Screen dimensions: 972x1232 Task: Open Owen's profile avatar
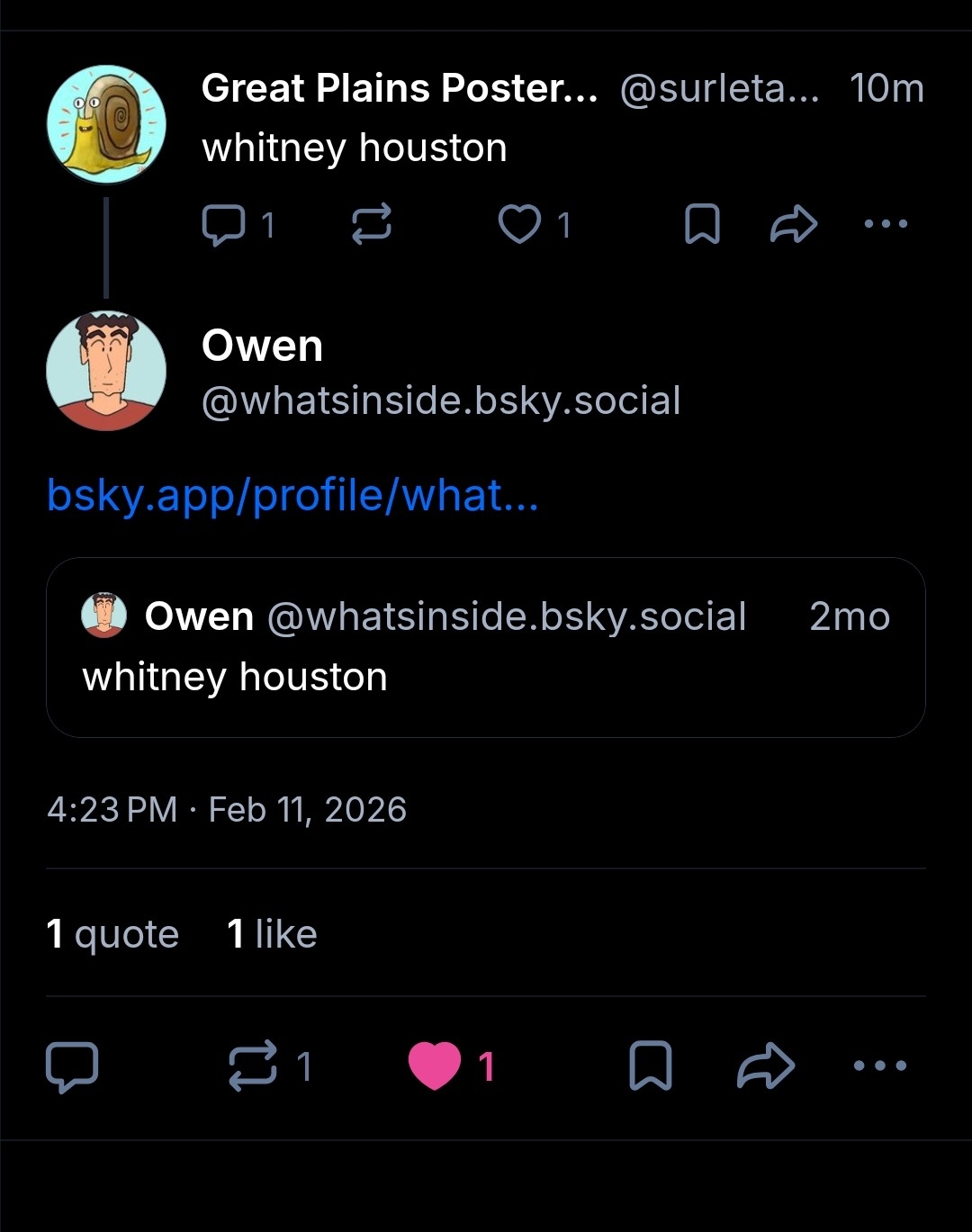click(x=106, y=371)
